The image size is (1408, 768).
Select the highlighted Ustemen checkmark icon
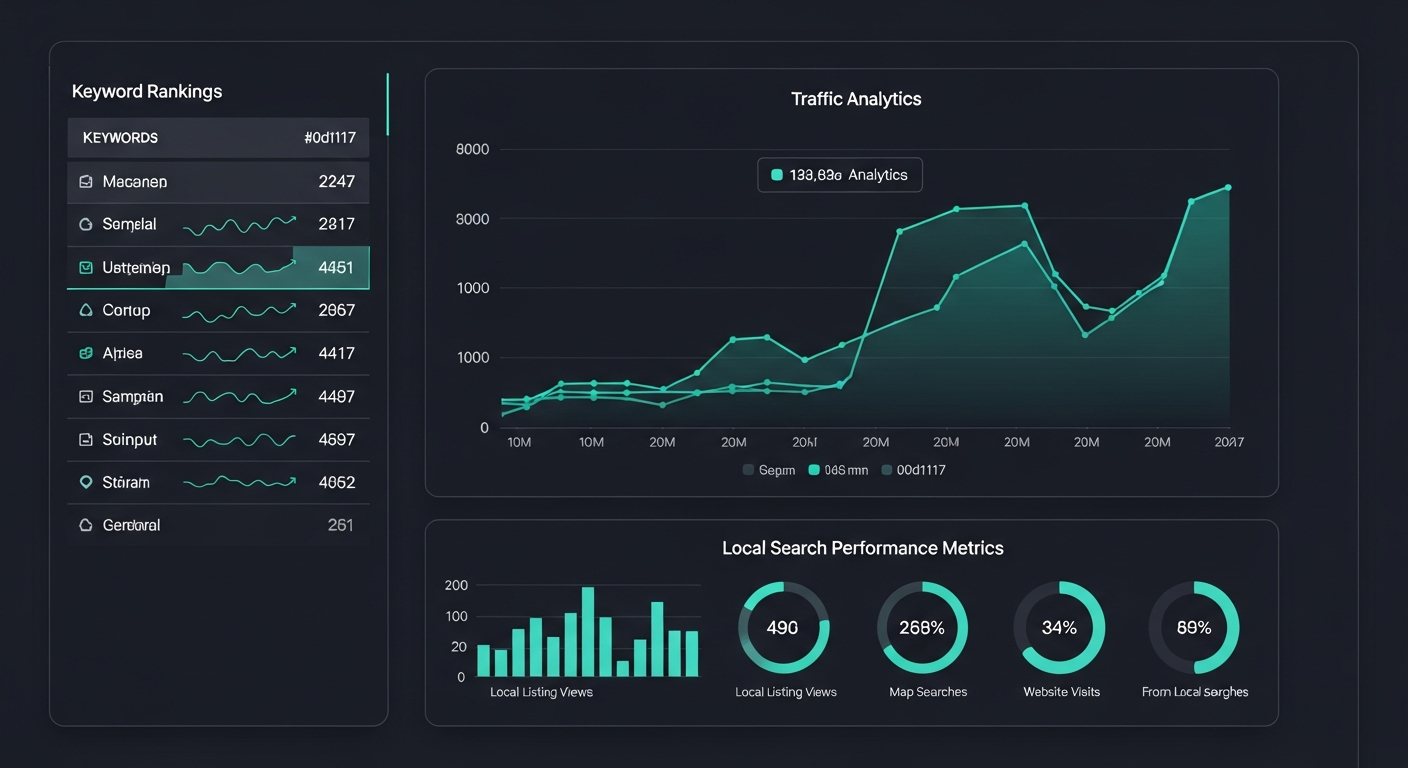pos(87,267)
